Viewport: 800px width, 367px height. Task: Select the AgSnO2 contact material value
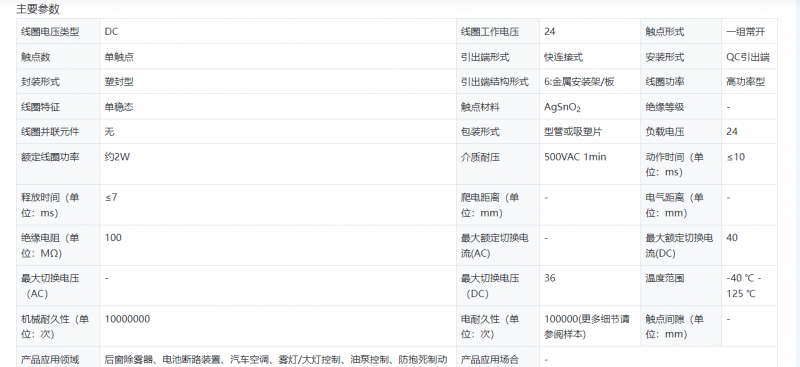(562, 107)
